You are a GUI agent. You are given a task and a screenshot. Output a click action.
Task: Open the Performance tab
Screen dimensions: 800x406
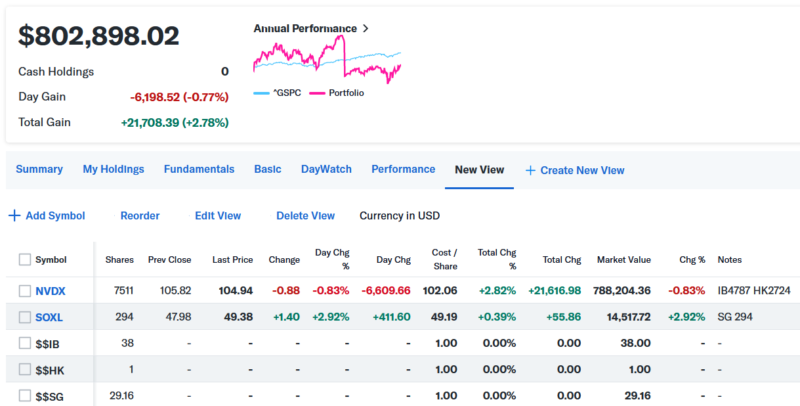403,169
